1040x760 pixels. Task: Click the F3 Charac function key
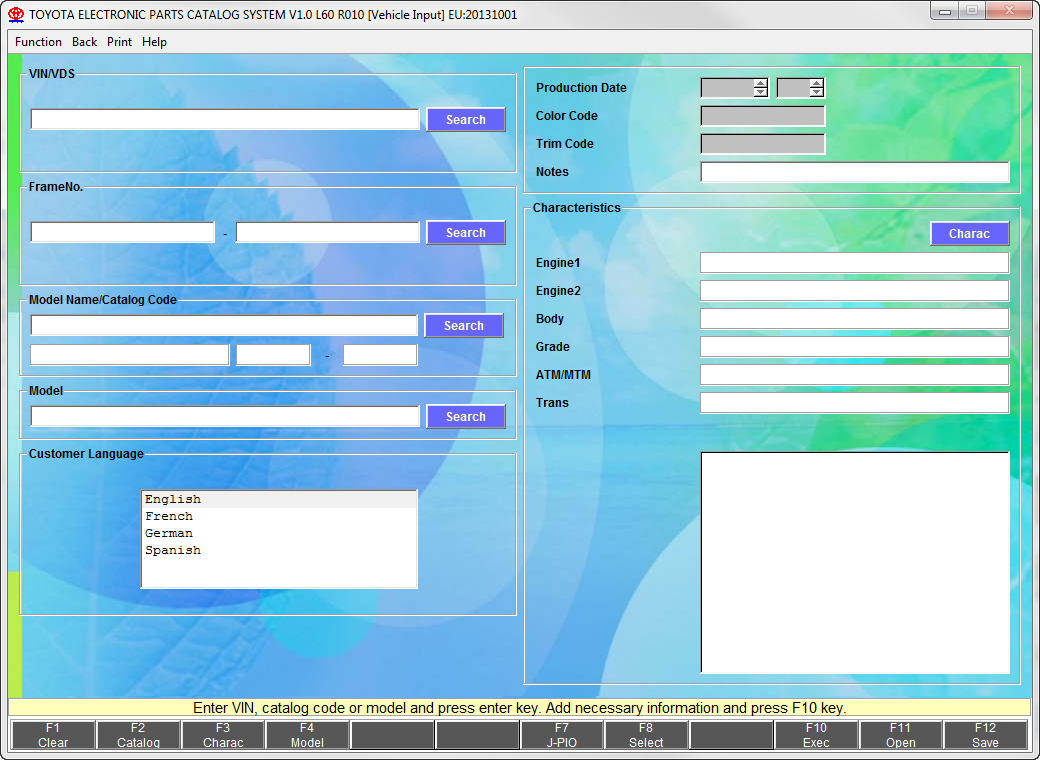click(x=223, y=735)
